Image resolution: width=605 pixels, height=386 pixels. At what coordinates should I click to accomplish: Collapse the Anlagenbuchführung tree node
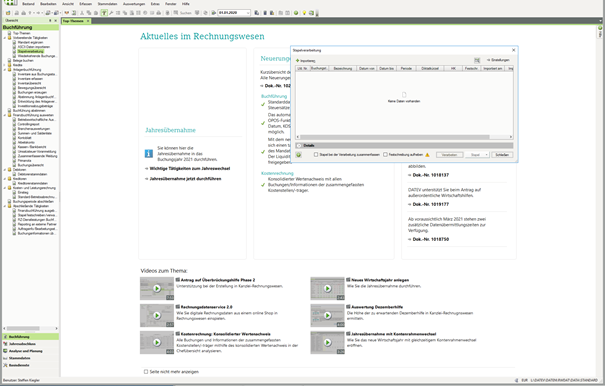click(5, 69)
